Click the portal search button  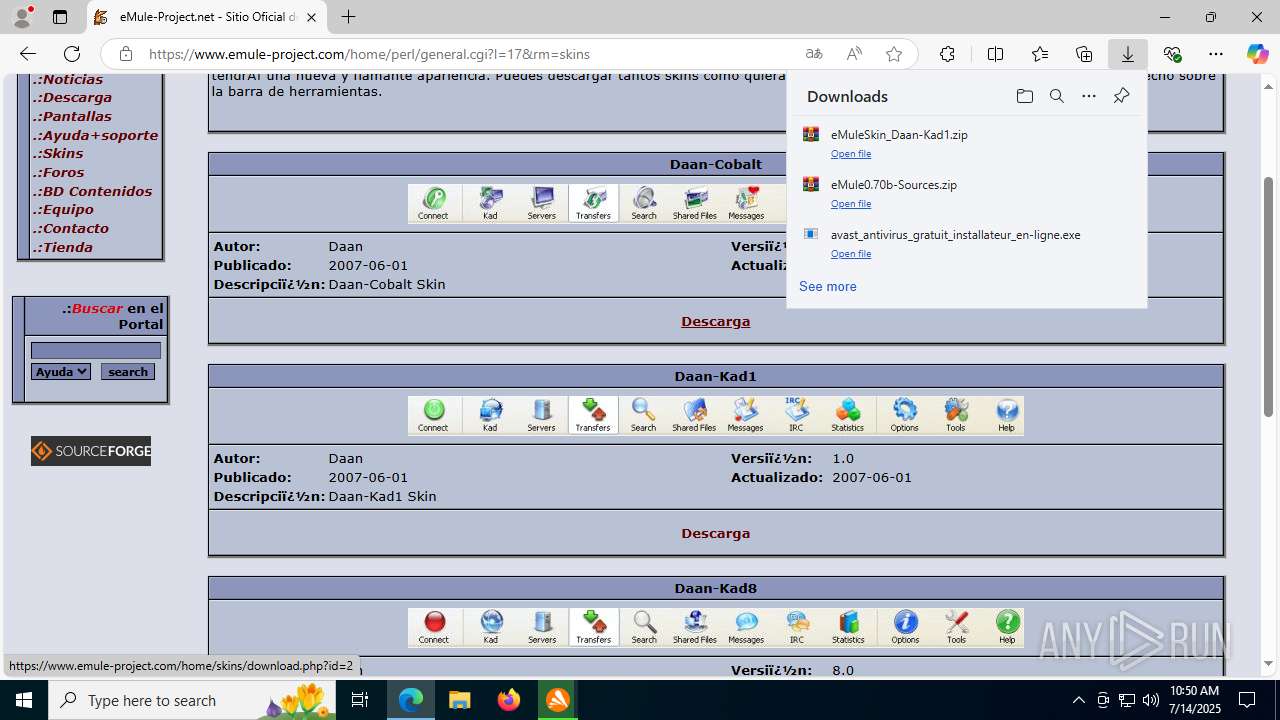[x=128, y=371]
